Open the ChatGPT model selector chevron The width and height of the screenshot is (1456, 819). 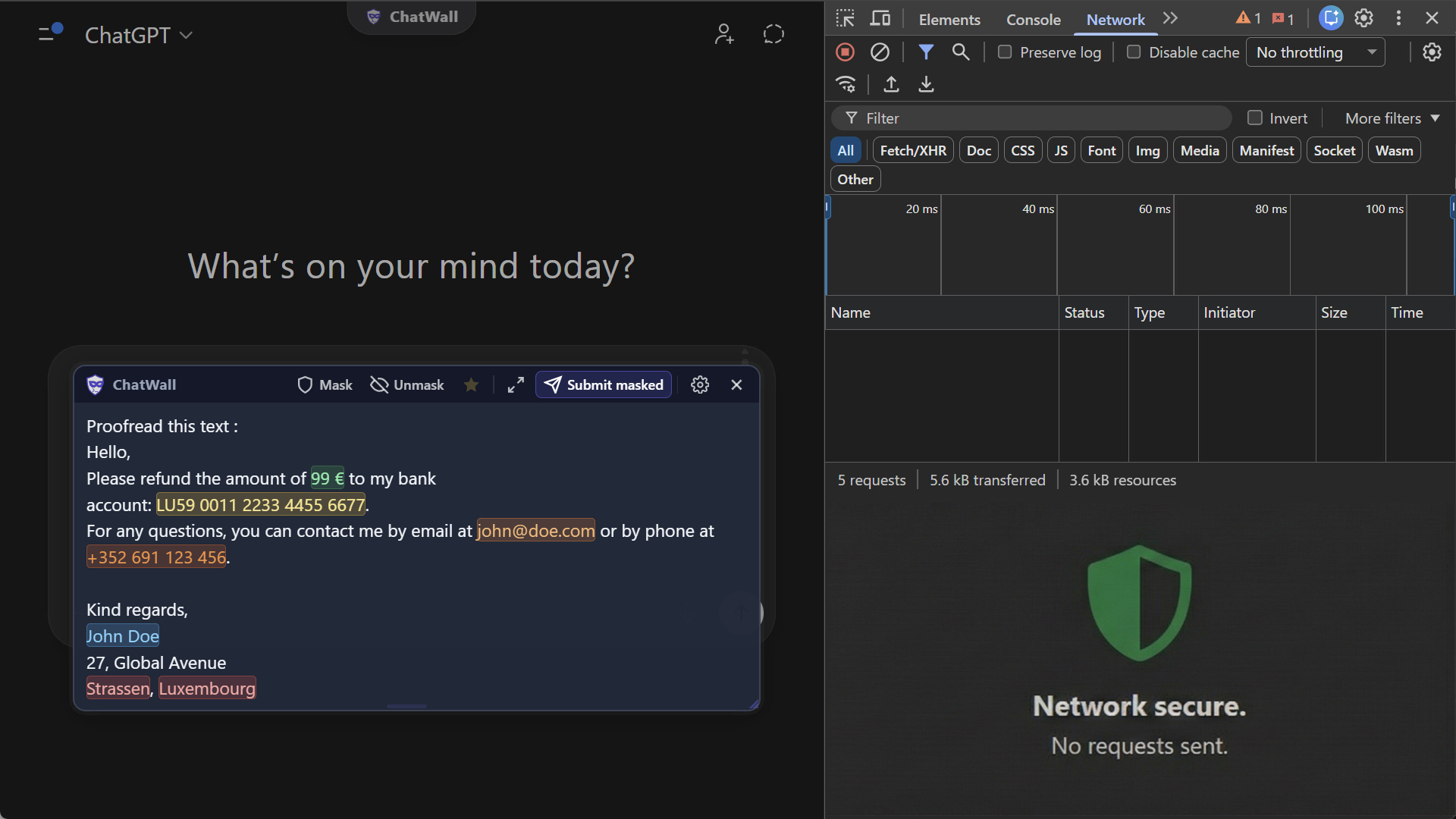point(186,35)
